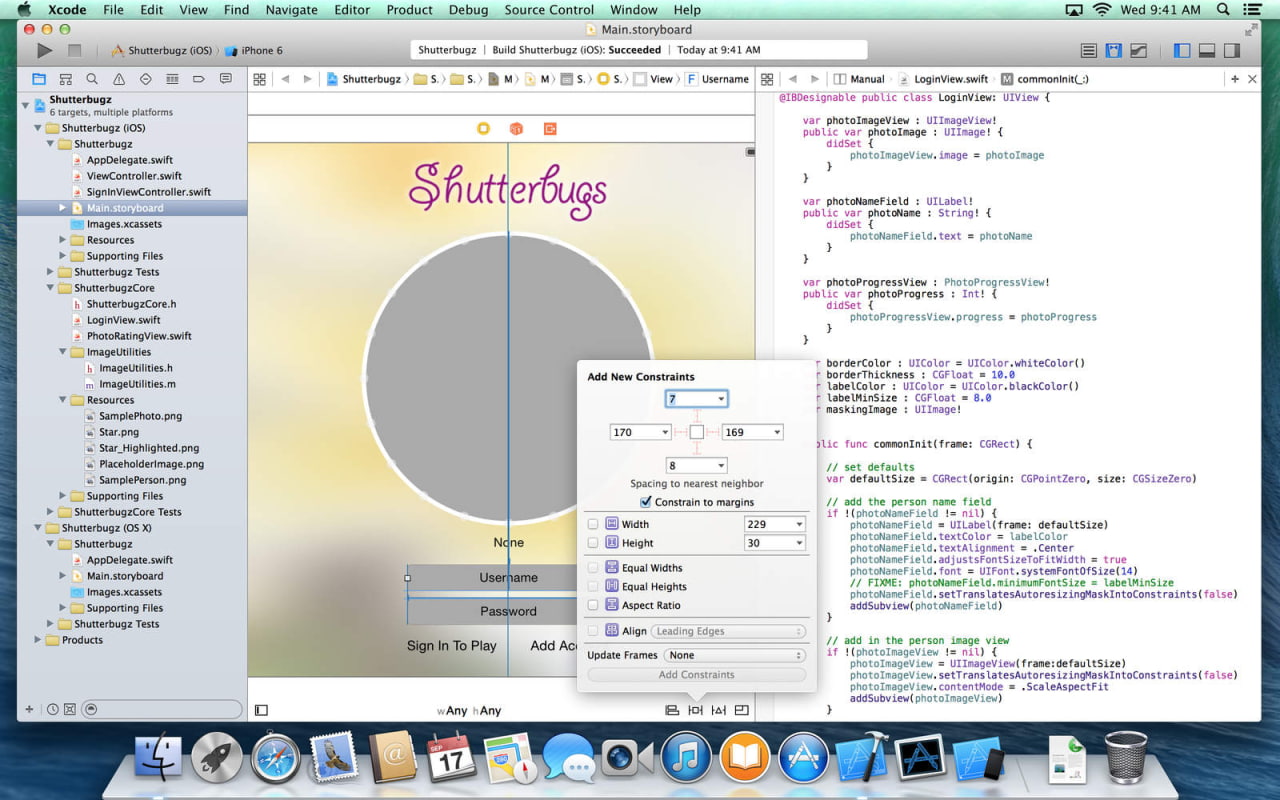This screenshot has height=800, width=1280.
Task: Open the Breakpoint navigator icon
Action: coord(199,79)
